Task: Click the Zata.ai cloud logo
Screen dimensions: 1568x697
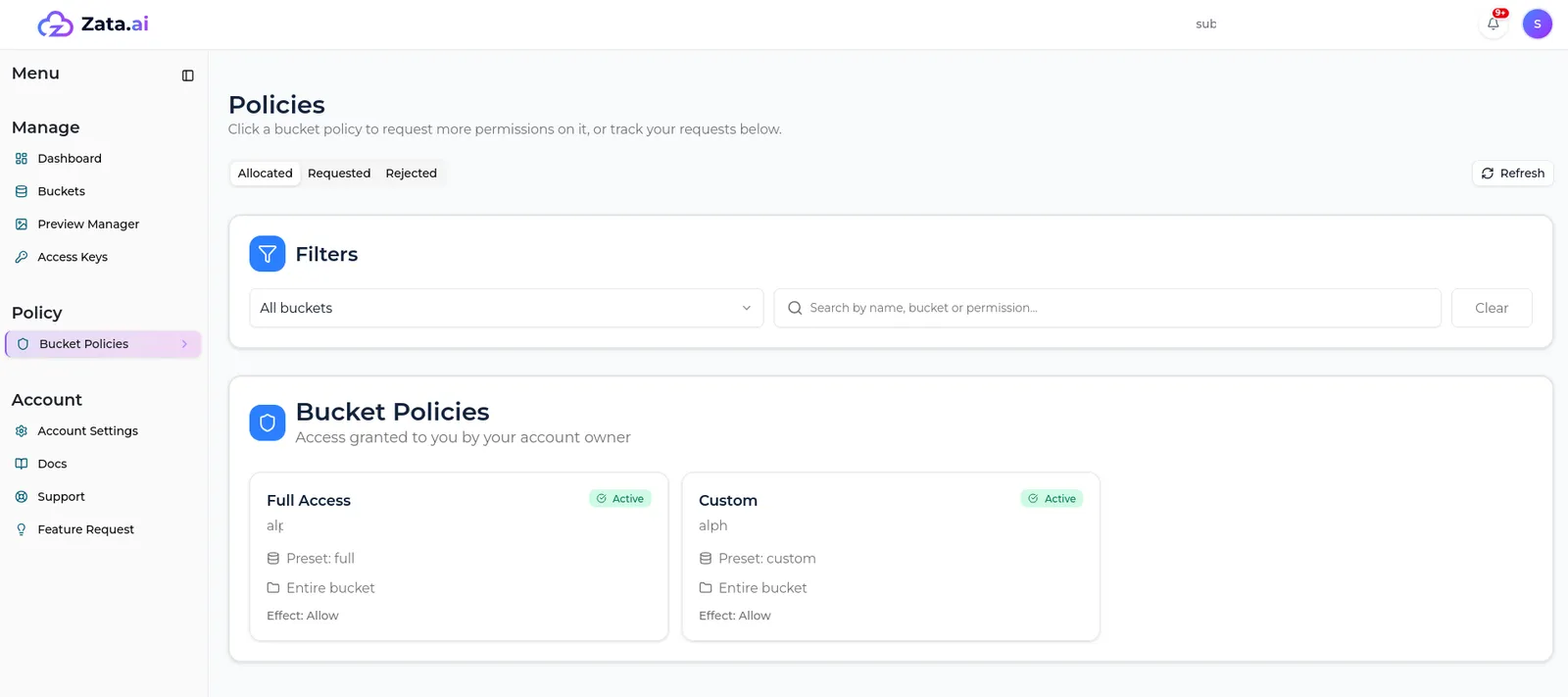Action: point(55,24)
